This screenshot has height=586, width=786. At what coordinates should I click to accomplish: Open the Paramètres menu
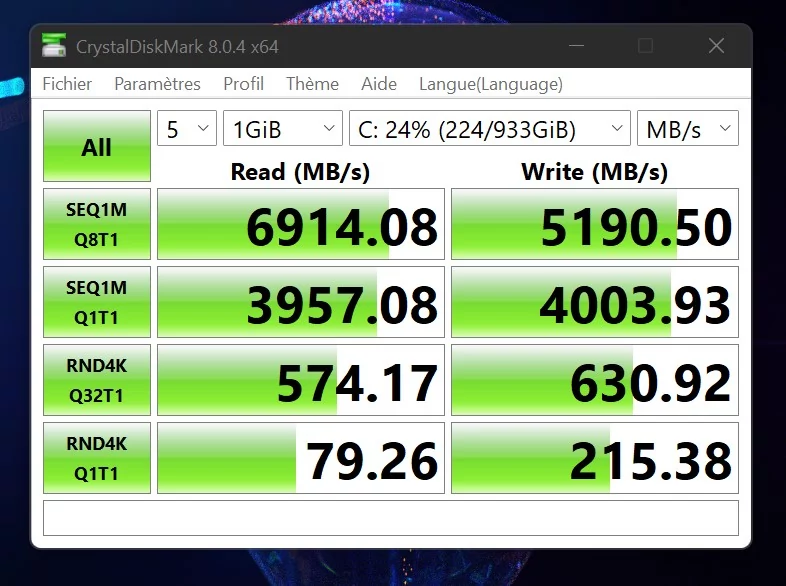point(157,84)
